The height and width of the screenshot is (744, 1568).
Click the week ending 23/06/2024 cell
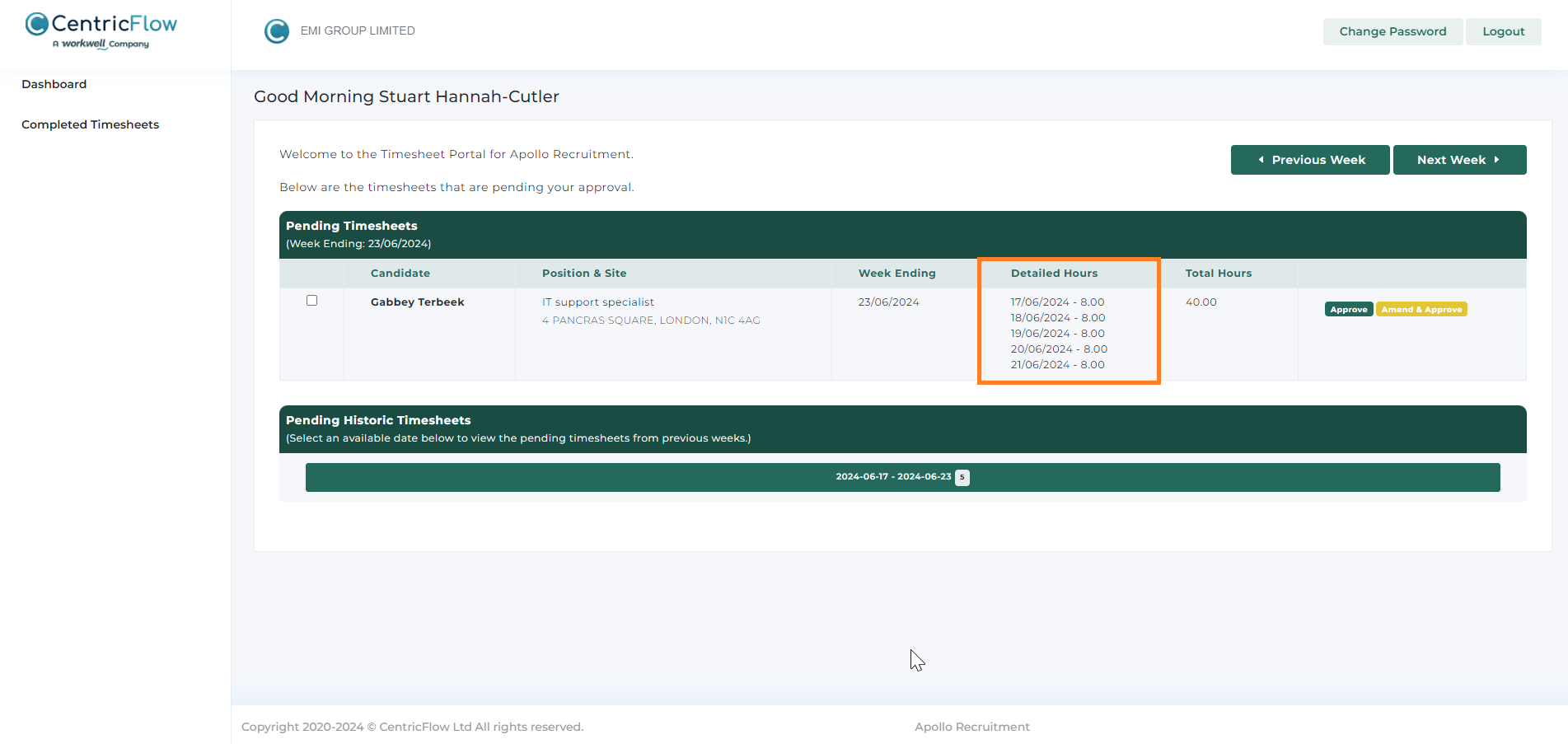coord(888,302)
